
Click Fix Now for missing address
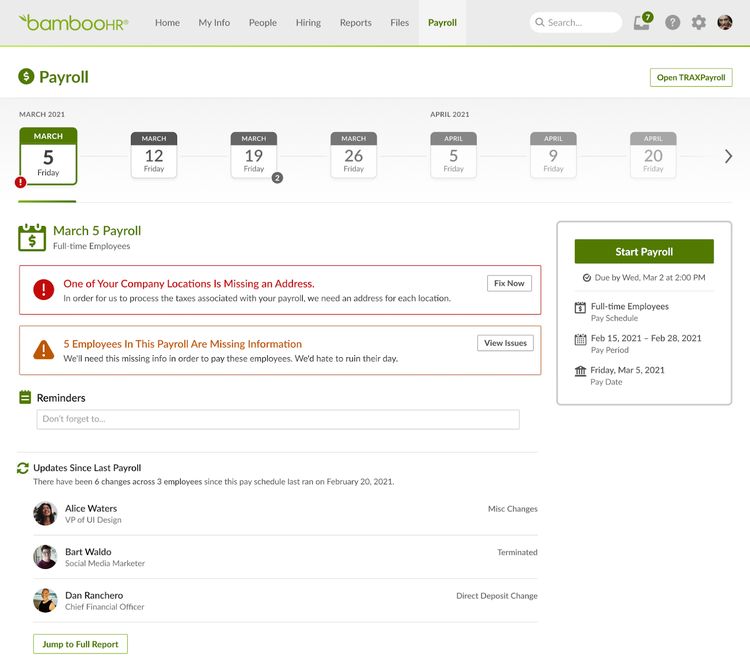[x=509, y=283]
